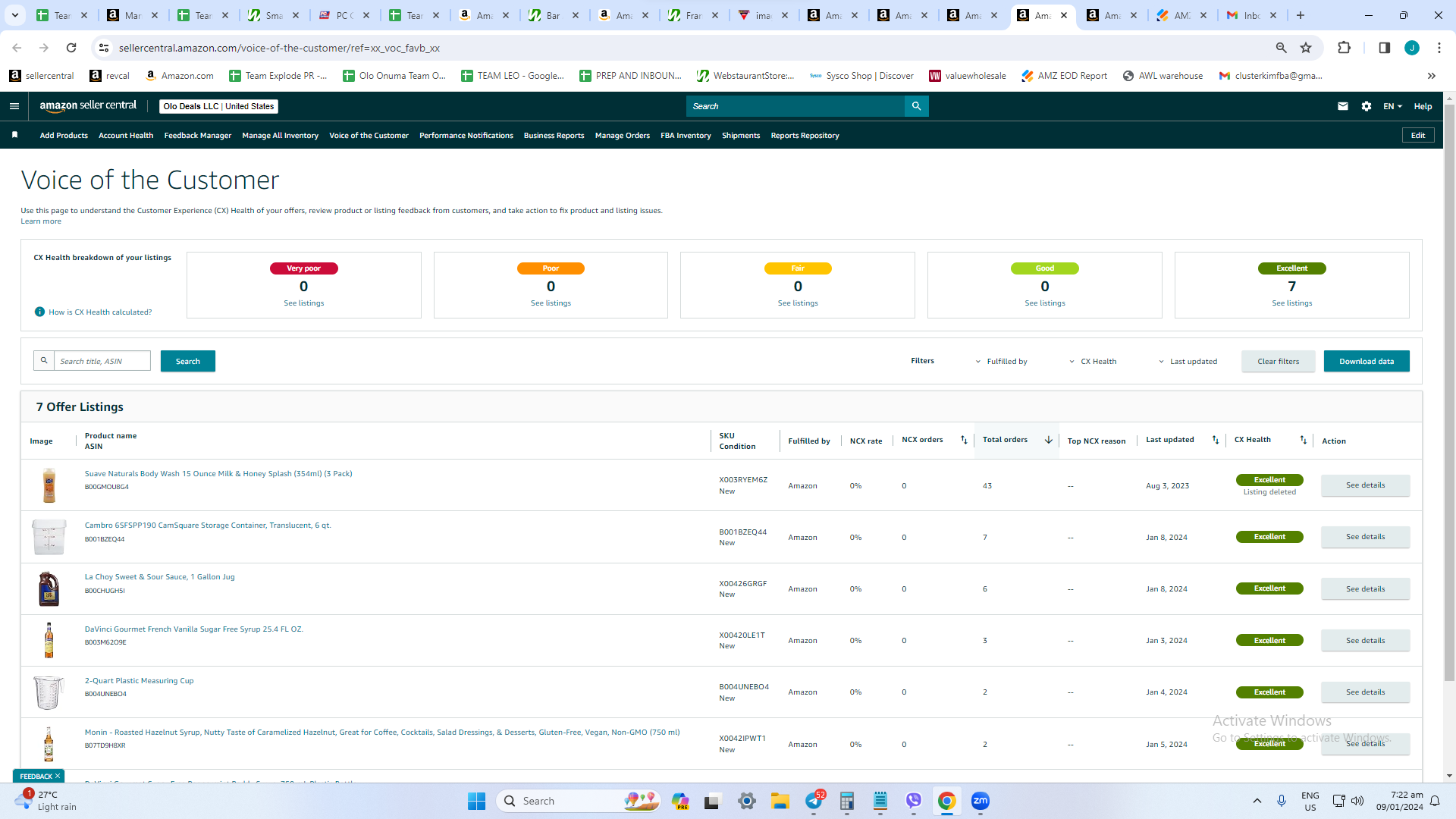
Task: Click the Chrome address bar URL
Action: [x=279, y=48]
